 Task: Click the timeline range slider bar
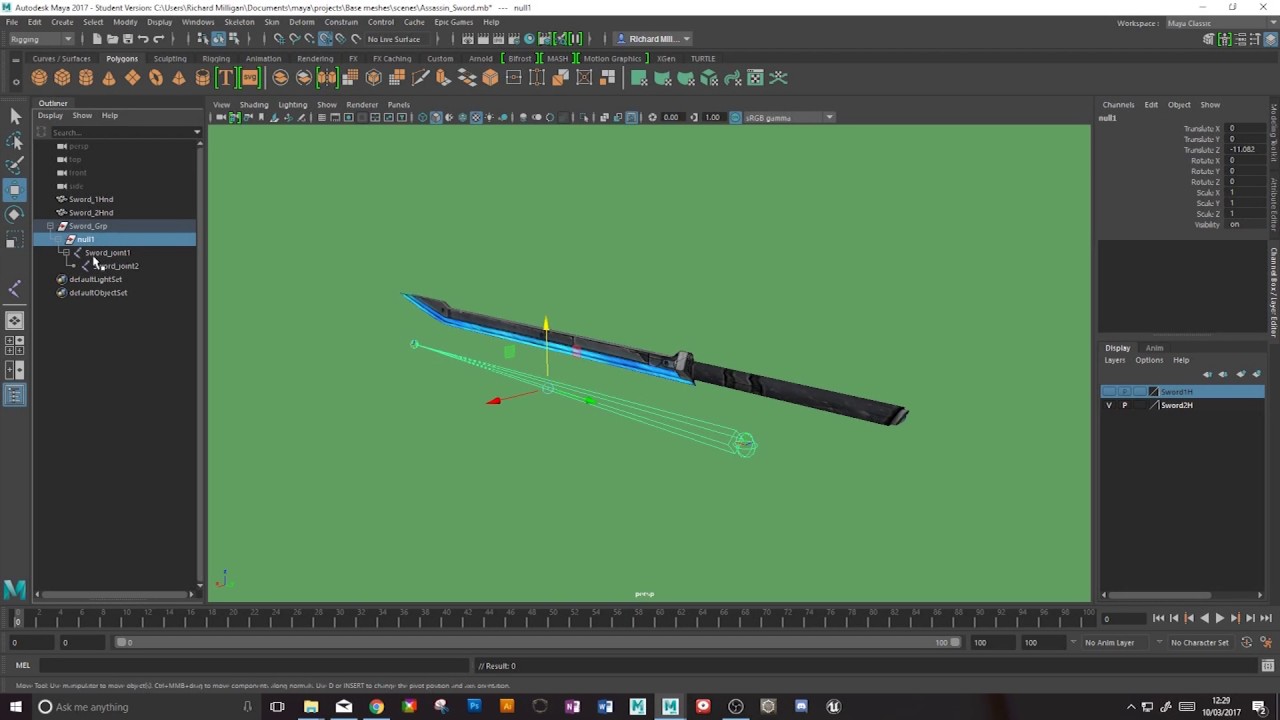[x=540, y=643]
